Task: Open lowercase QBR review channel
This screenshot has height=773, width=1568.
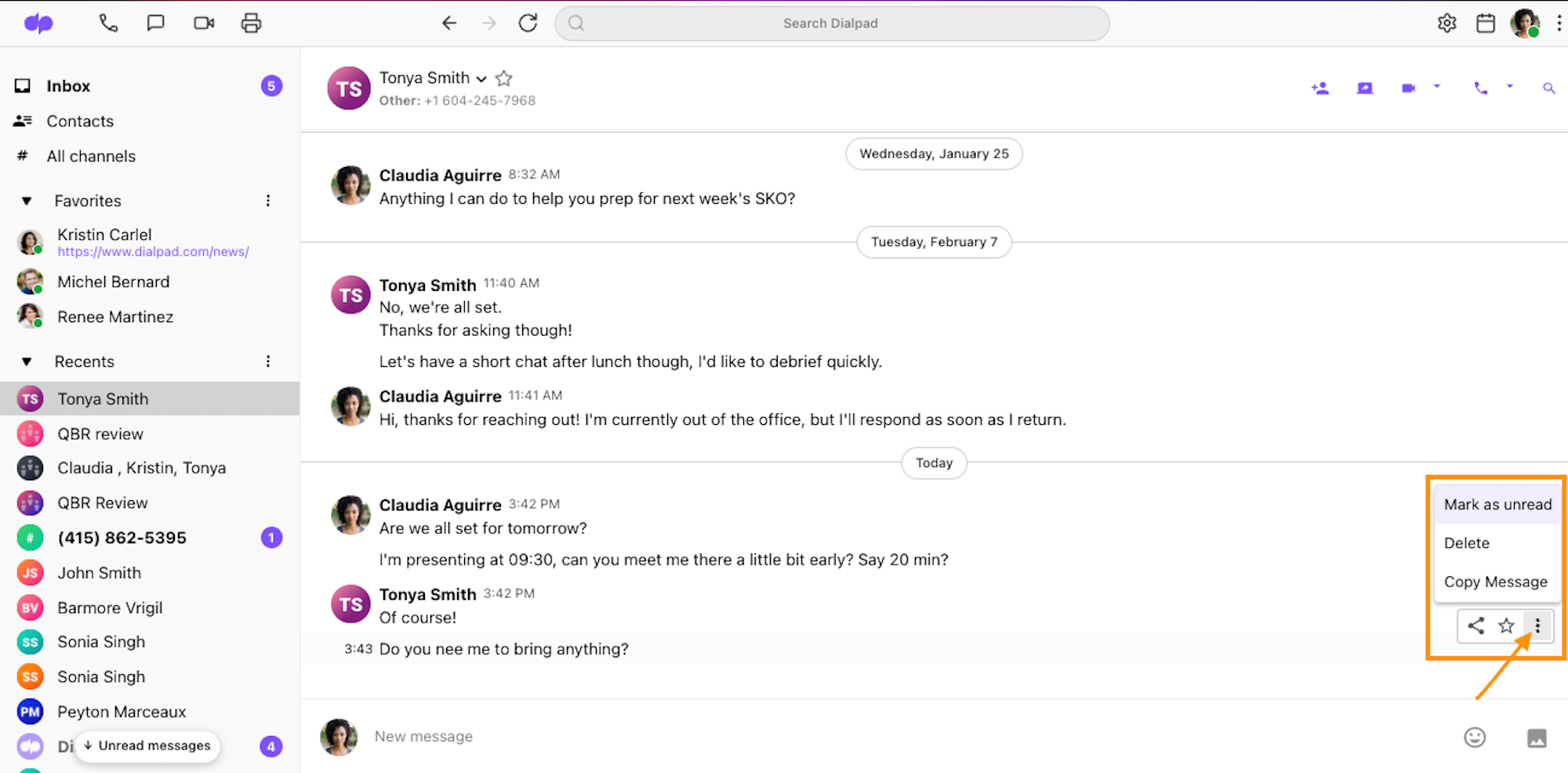Action: point(100,434)
